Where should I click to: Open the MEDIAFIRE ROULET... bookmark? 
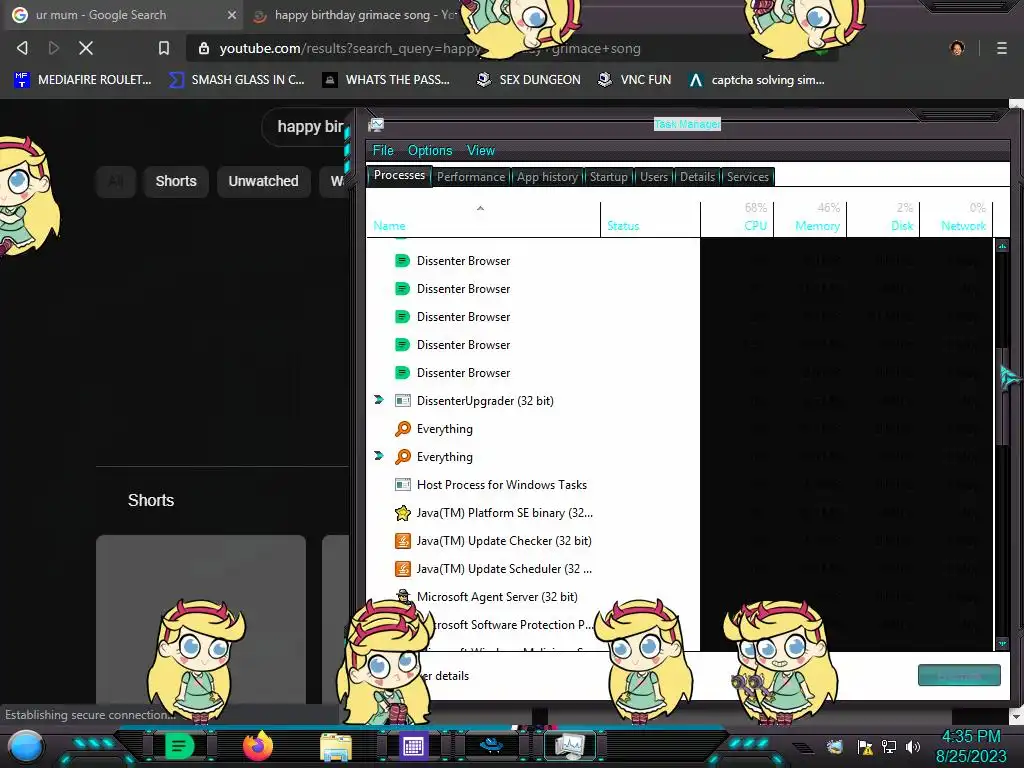point(83,80)
